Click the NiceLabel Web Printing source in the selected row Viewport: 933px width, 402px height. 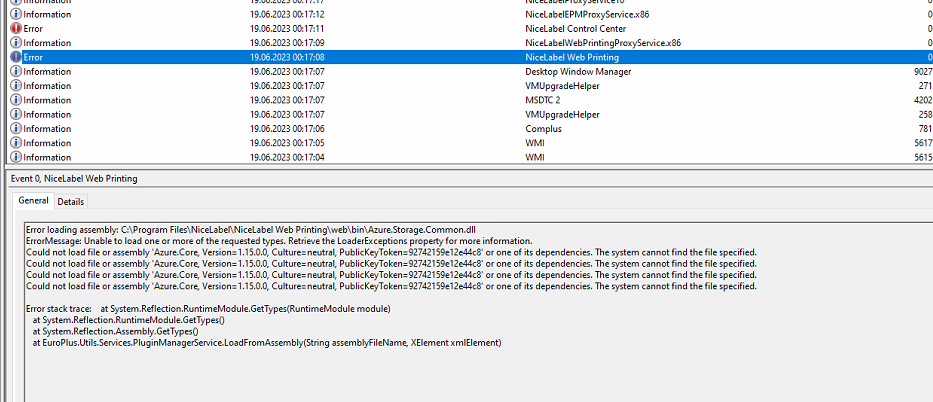click(x=572, y=57)
